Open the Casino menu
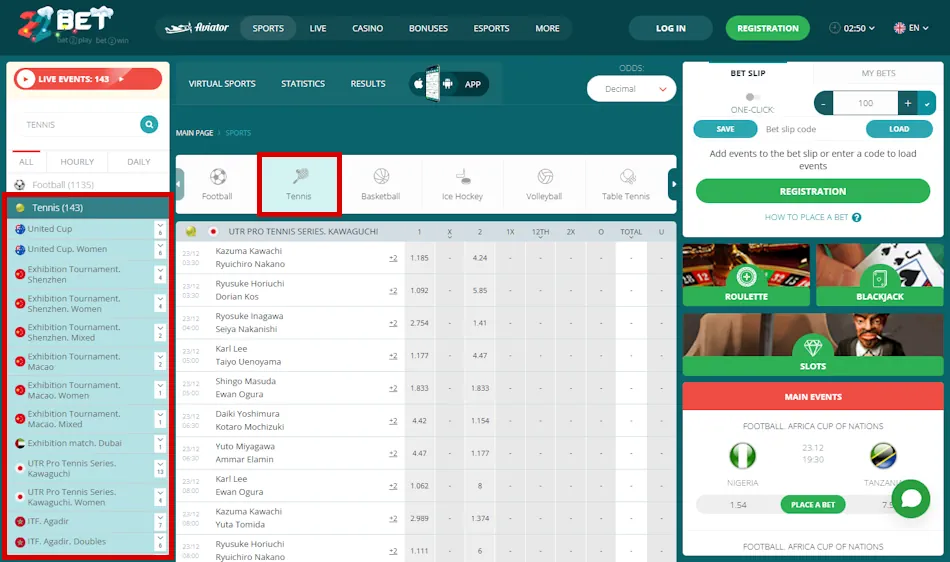 (367, 28)
